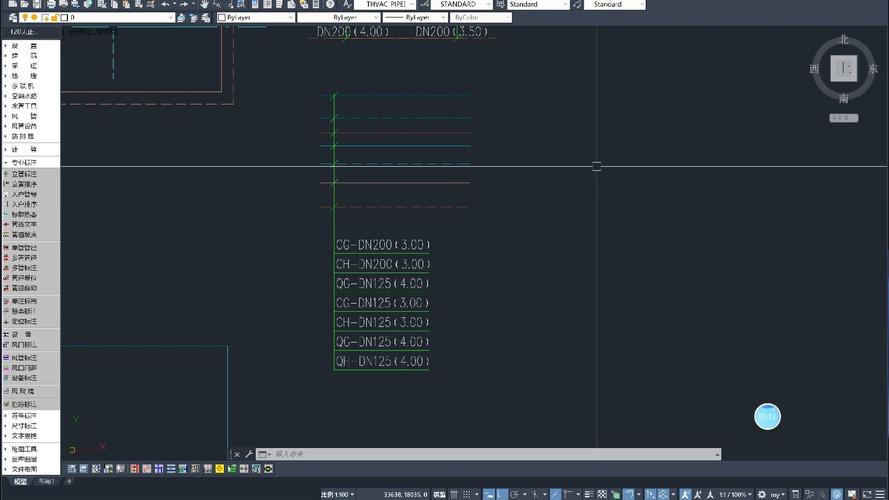
Task: Click the status bar settings gear icon
Action: (762, 494)
